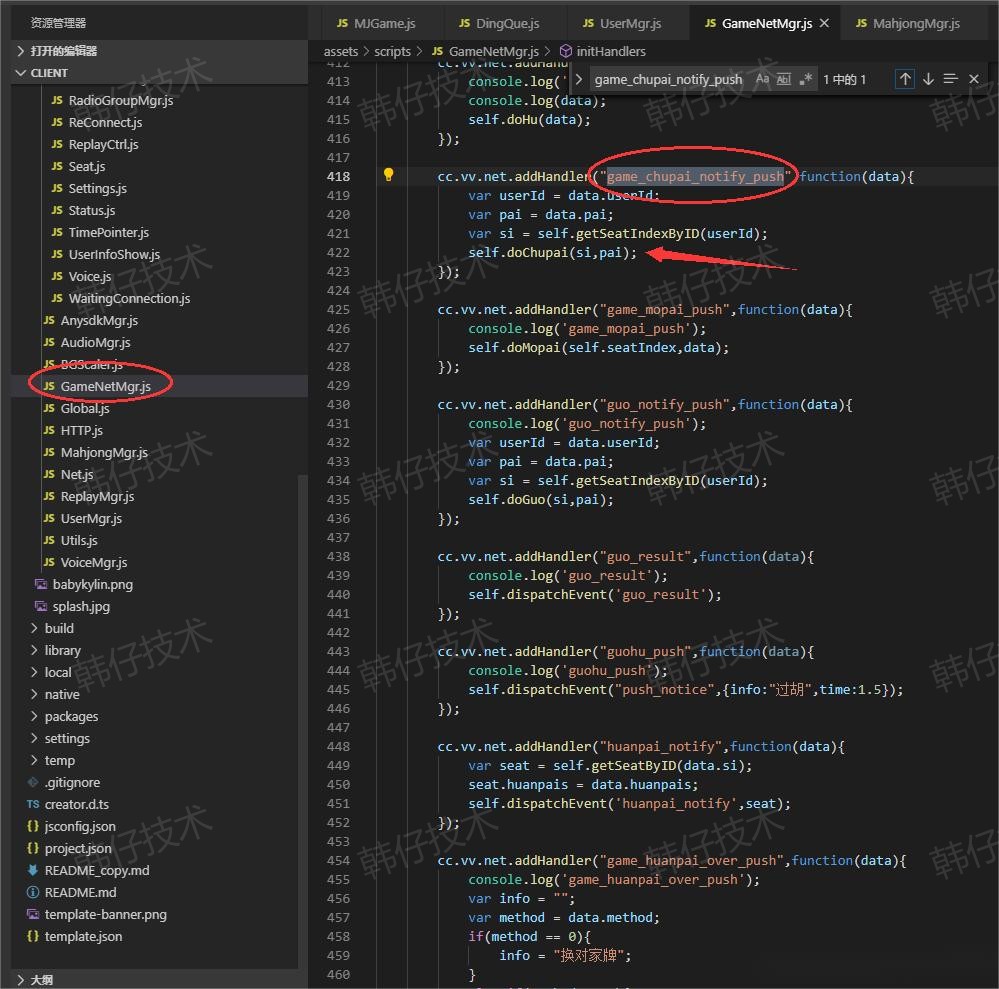Open Utils.js file

(x=79, y=540)
